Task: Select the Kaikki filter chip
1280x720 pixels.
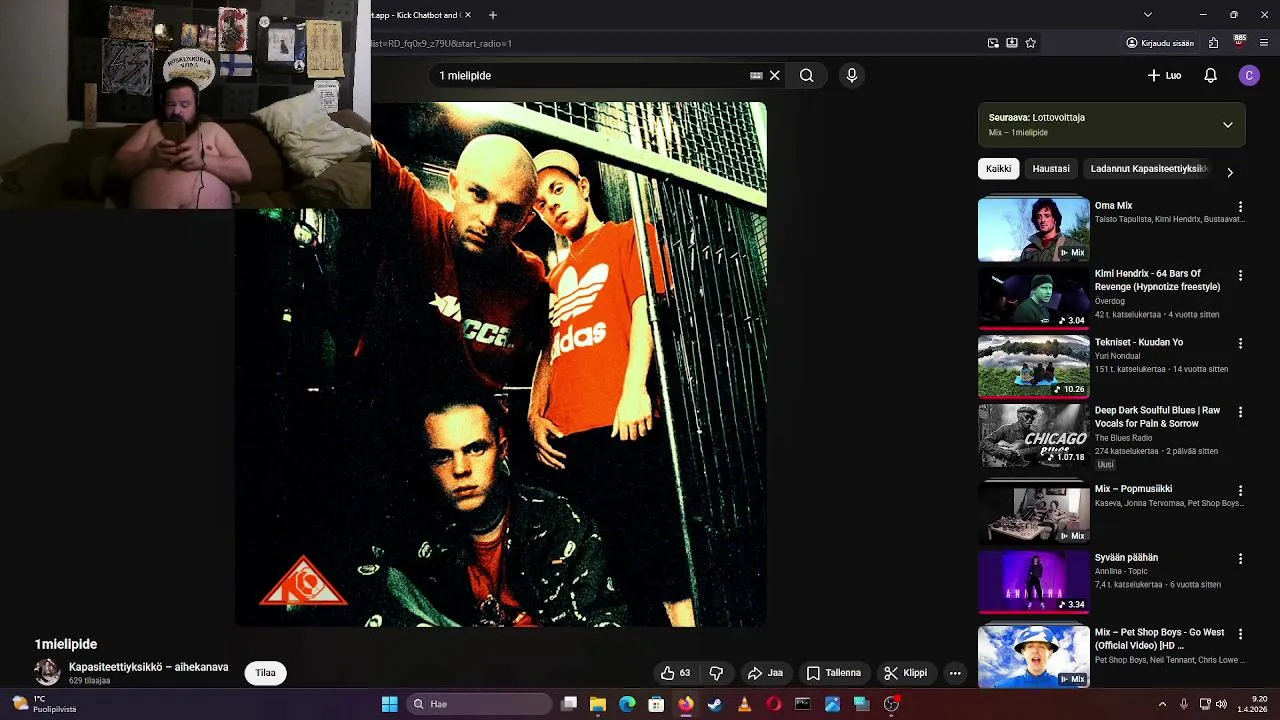Action: 998,169
